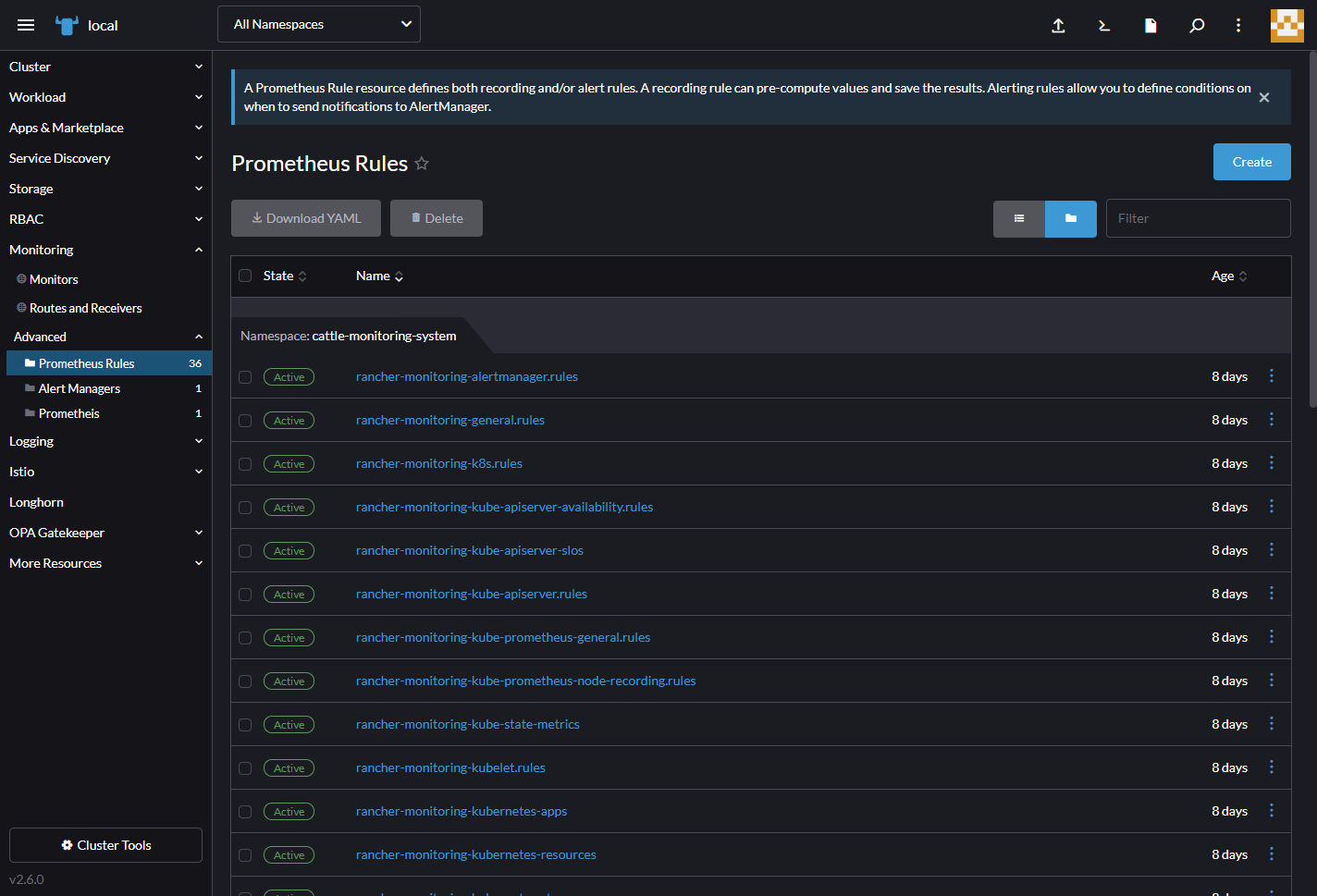Open actions menu for rancher-monitoring-kube-apiserver.rules

[1272, 593]
